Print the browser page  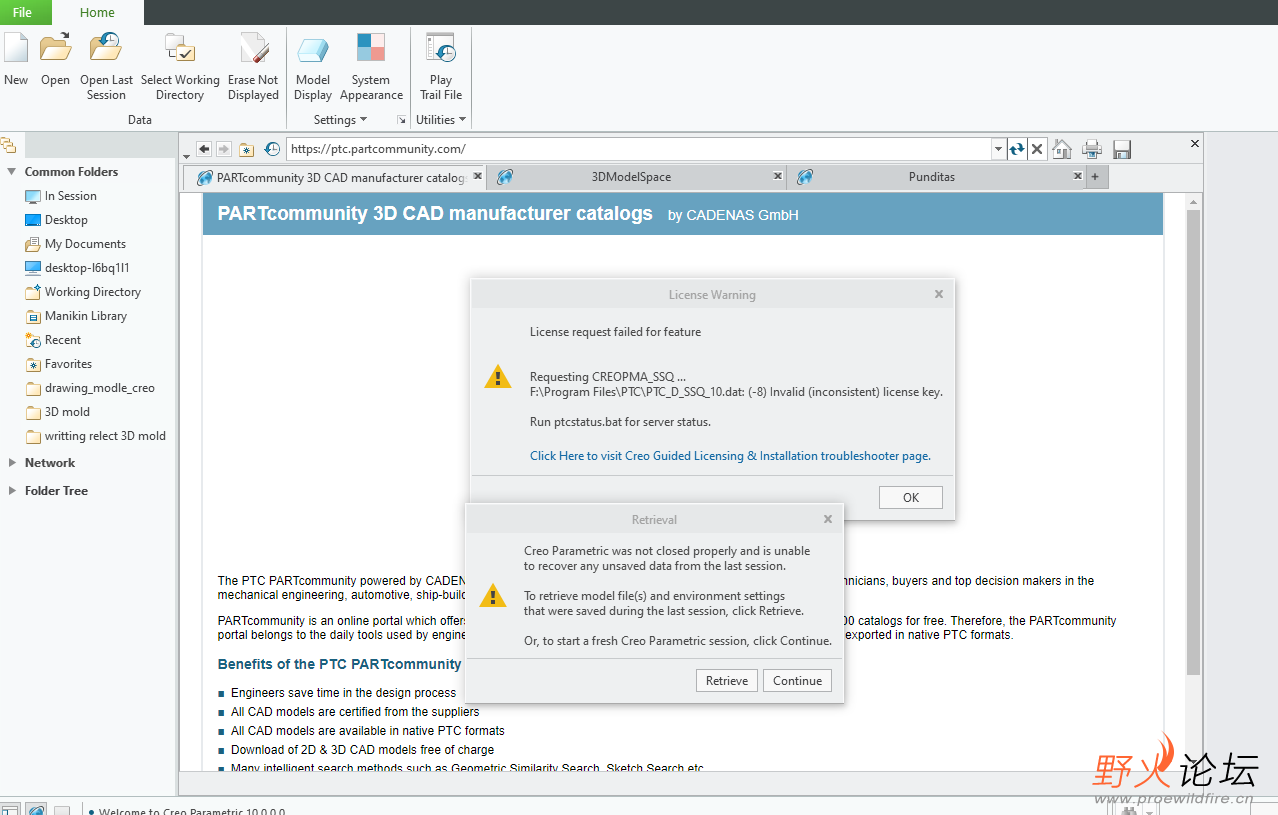[1092, 149]
